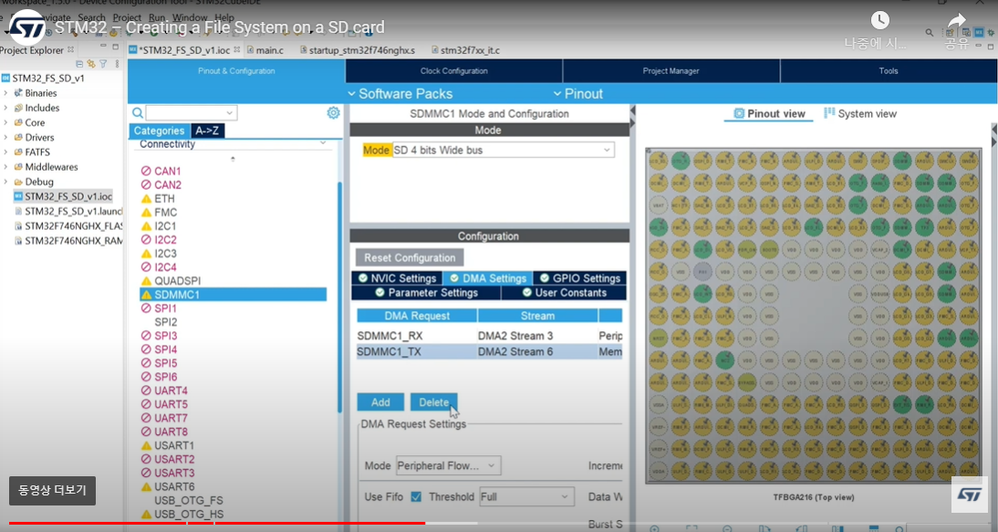Click the Watch Later clock icon
The height and width of the screenshot is (532, 998).
[x=880, y=20]
